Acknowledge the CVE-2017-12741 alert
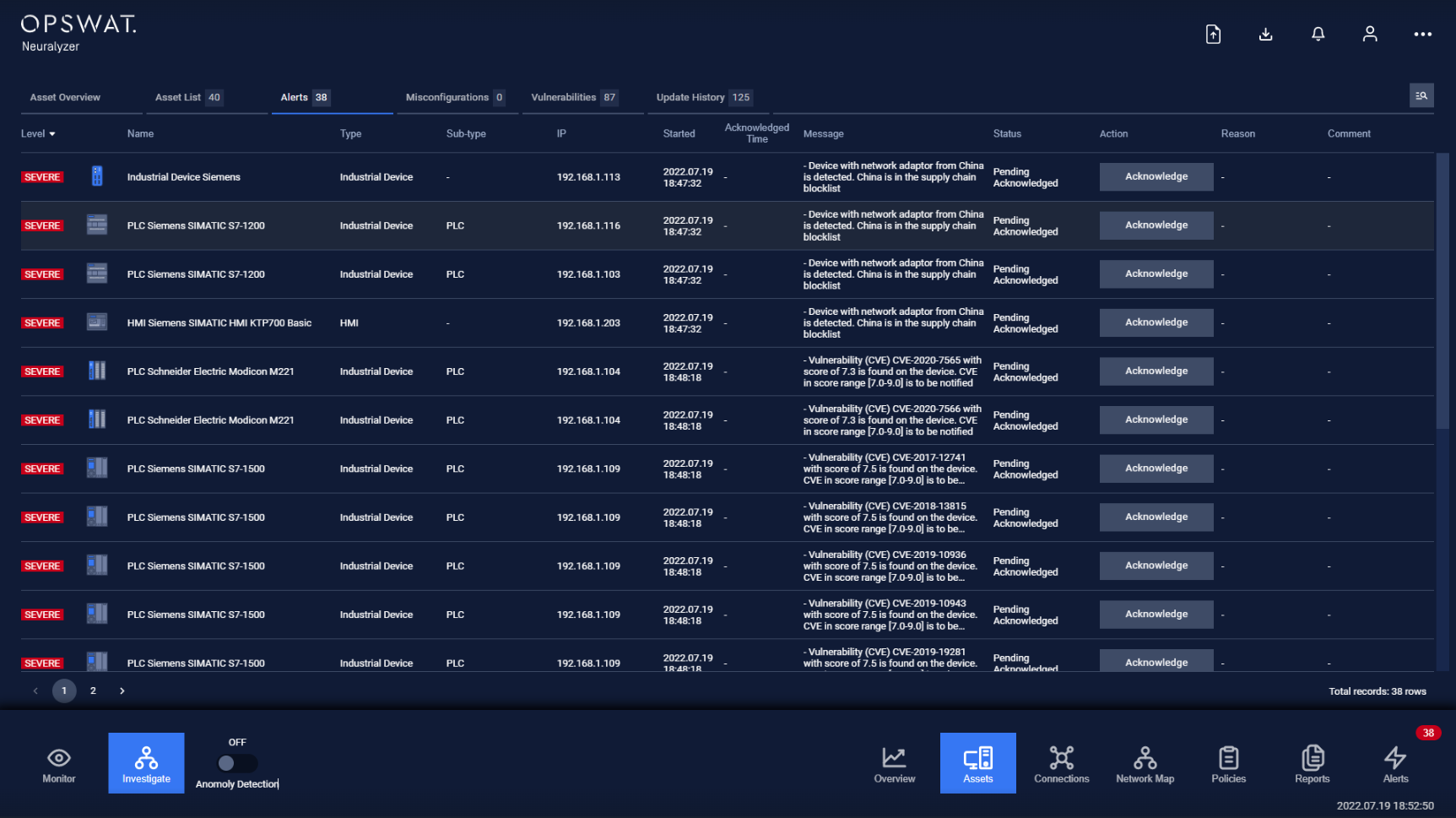The width and height of the screenshot is (1456, 818). coord(1156,468)
